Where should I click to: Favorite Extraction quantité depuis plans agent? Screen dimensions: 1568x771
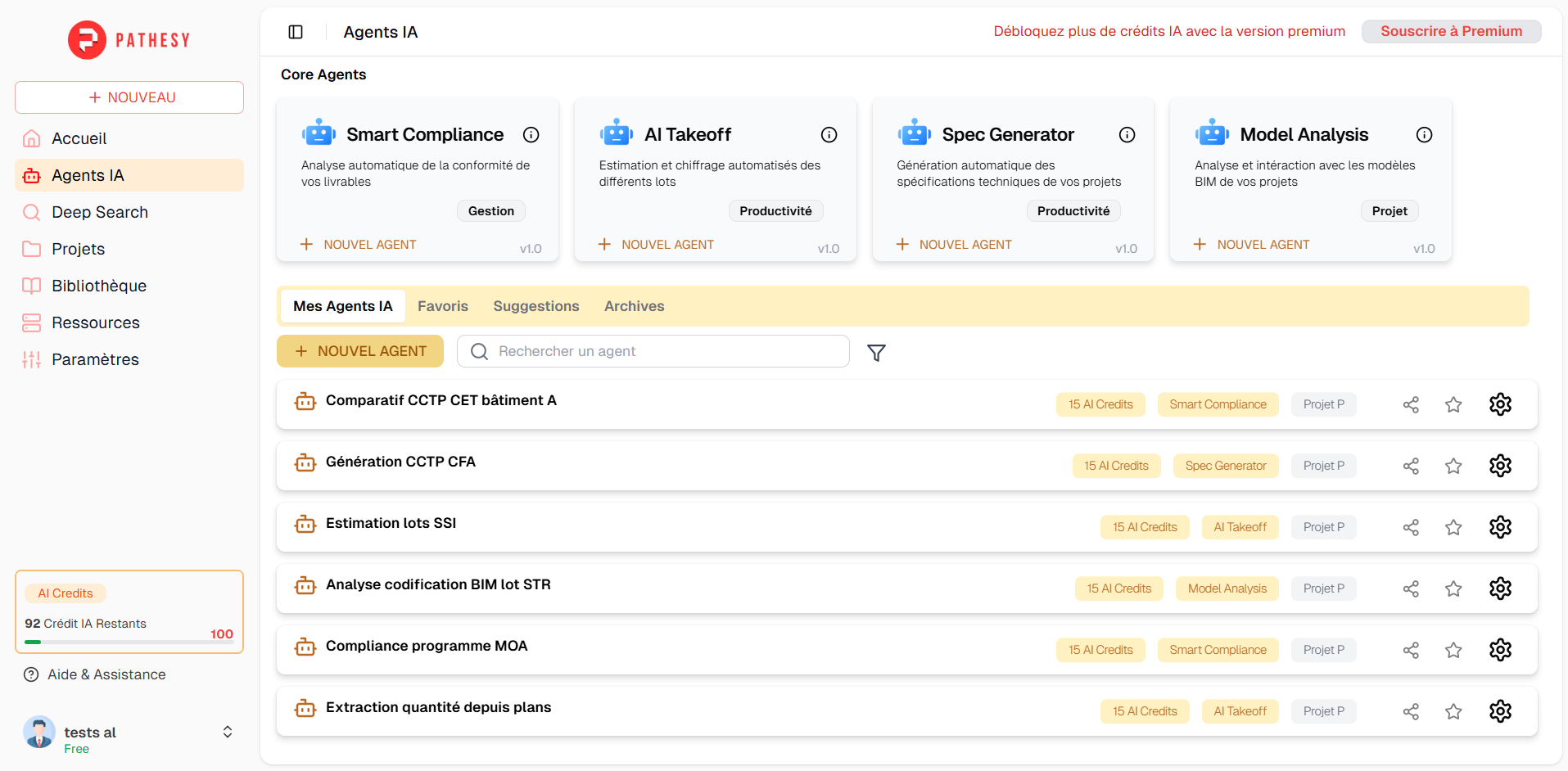coord(1453,711)
